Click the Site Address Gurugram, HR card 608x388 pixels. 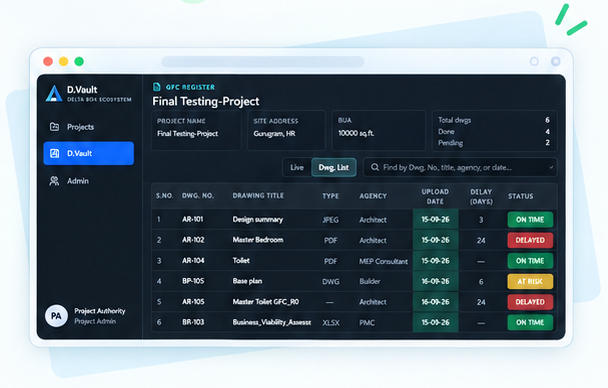286,130
